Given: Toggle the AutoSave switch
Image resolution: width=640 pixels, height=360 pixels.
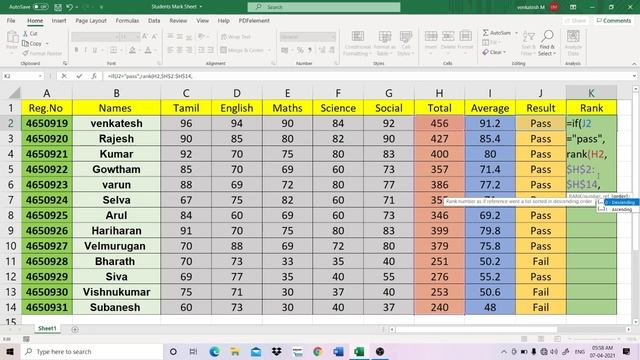Looking at the screenshot, I should pos(40,7).
